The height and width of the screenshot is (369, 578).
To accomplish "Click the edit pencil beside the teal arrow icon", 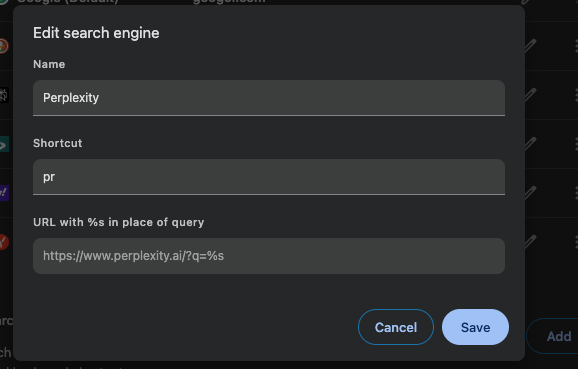I will pyautogui.click(x=531, y=144).
